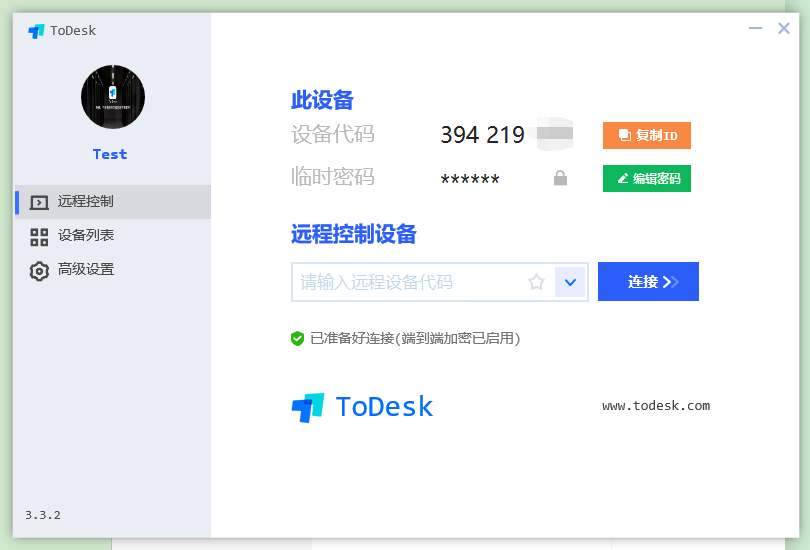Expand the remote device code dropdown arrow
Screen dimensions: 810x550
(x=570, y=282)
